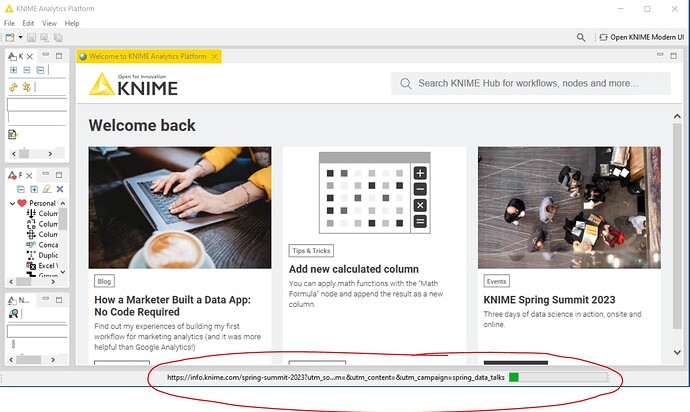690x412 pixels.
Task: Minimize the Node Repository panel
Action: click(46, 299)
